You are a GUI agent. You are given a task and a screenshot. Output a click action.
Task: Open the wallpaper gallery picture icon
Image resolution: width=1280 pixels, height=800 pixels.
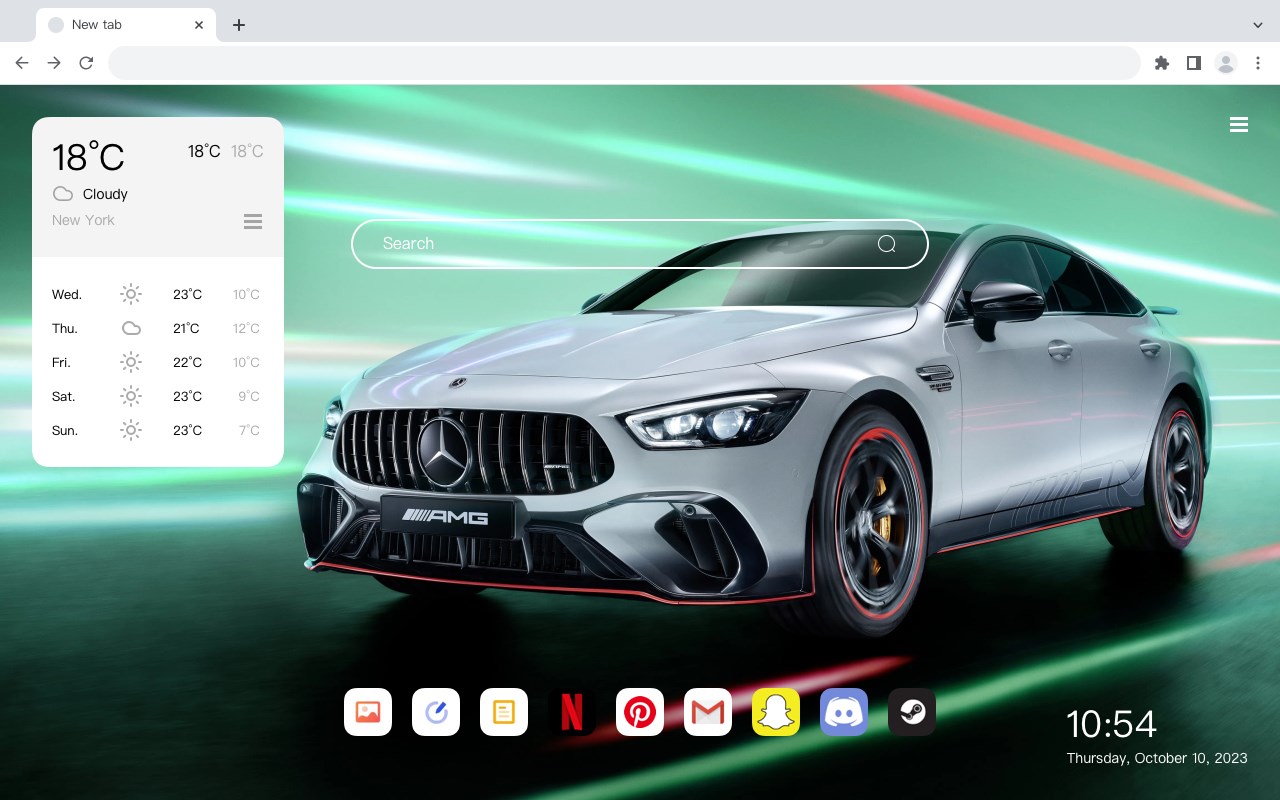coord(368,712)
